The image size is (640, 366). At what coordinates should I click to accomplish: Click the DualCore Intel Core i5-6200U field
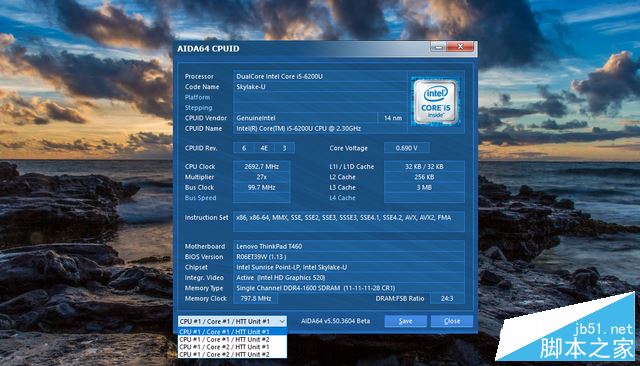point(320,76)
